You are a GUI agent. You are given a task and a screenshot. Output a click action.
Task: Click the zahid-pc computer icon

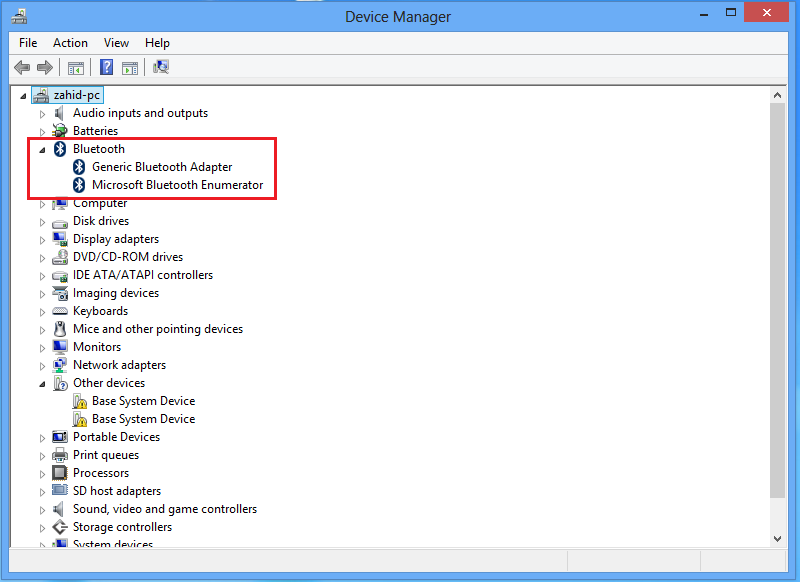pyautogui.click(x=41, y=95)
